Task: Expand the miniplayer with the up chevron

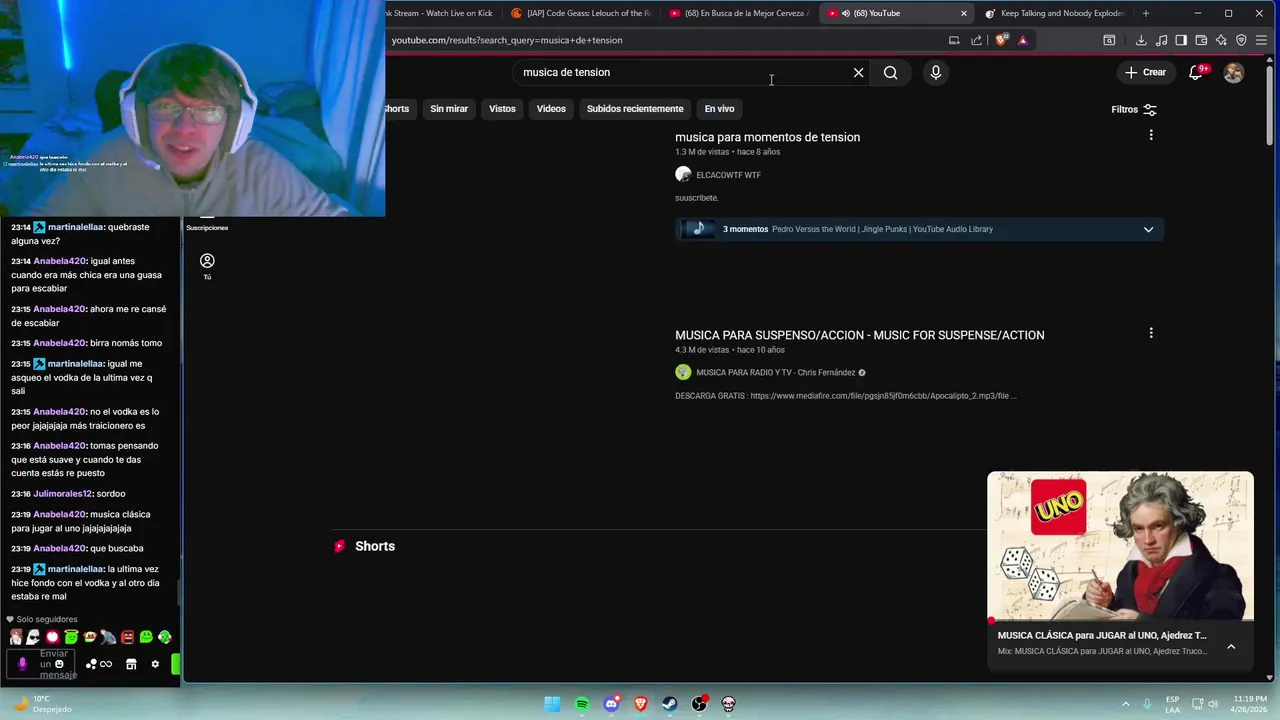Action: (x=1231, y=647)
